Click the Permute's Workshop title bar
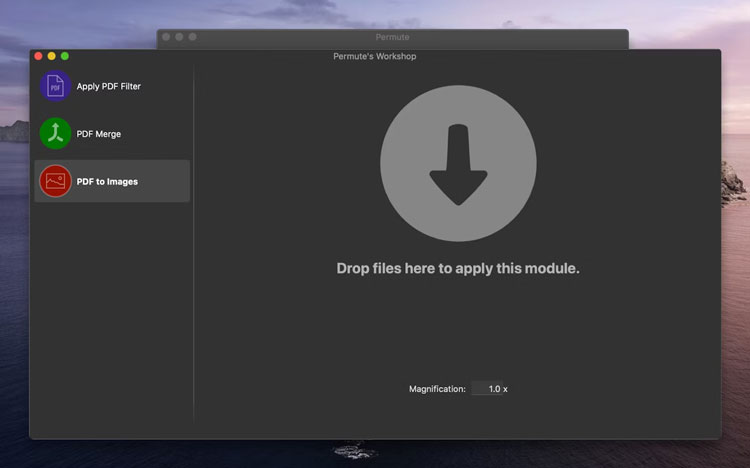 (x=374, y=56)
